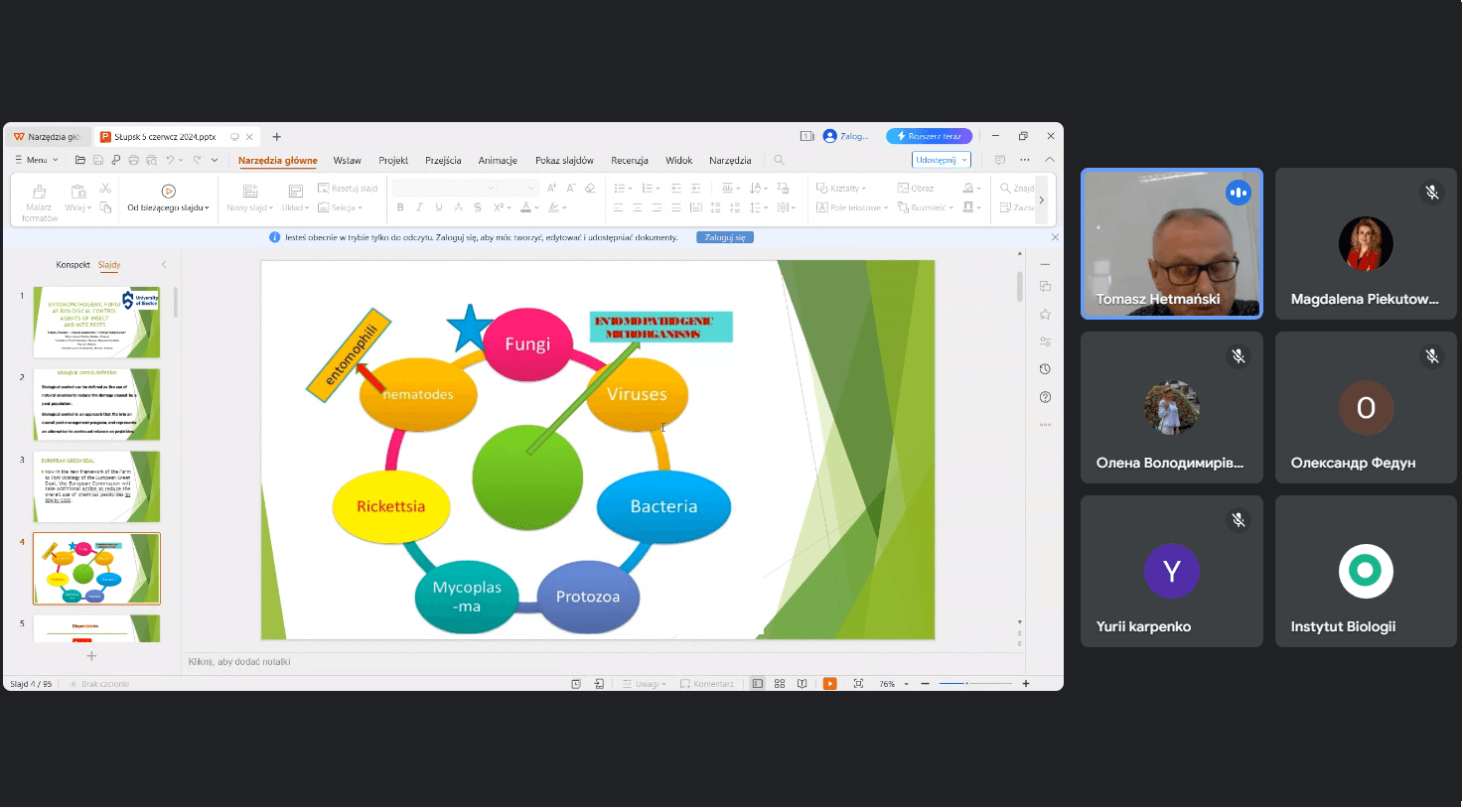Toggle Bold formatting
The height and width of the screenshot is (812, 1463).
pos(400,207)
